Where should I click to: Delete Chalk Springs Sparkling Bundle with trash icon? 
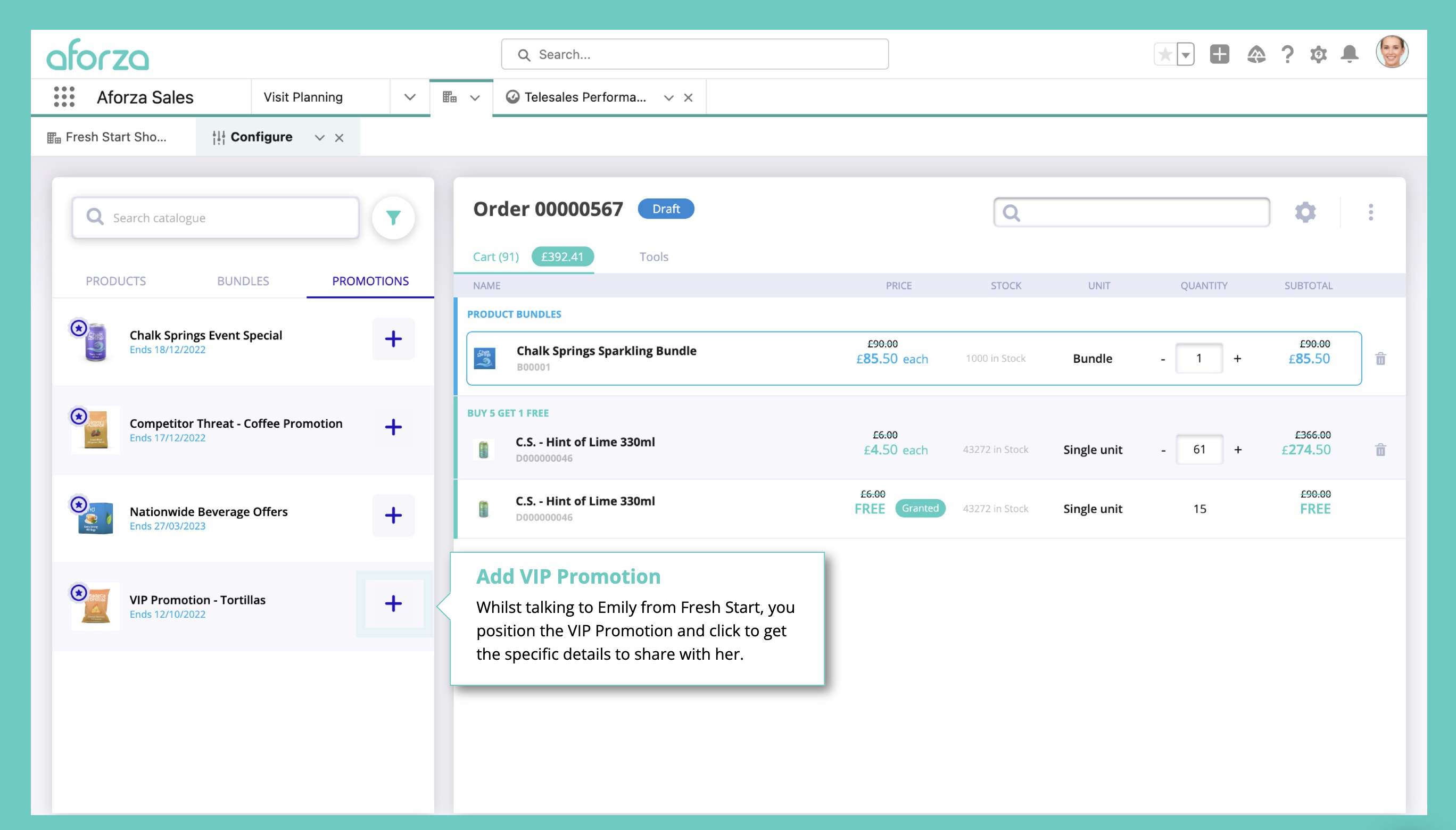pos(1380,359)
